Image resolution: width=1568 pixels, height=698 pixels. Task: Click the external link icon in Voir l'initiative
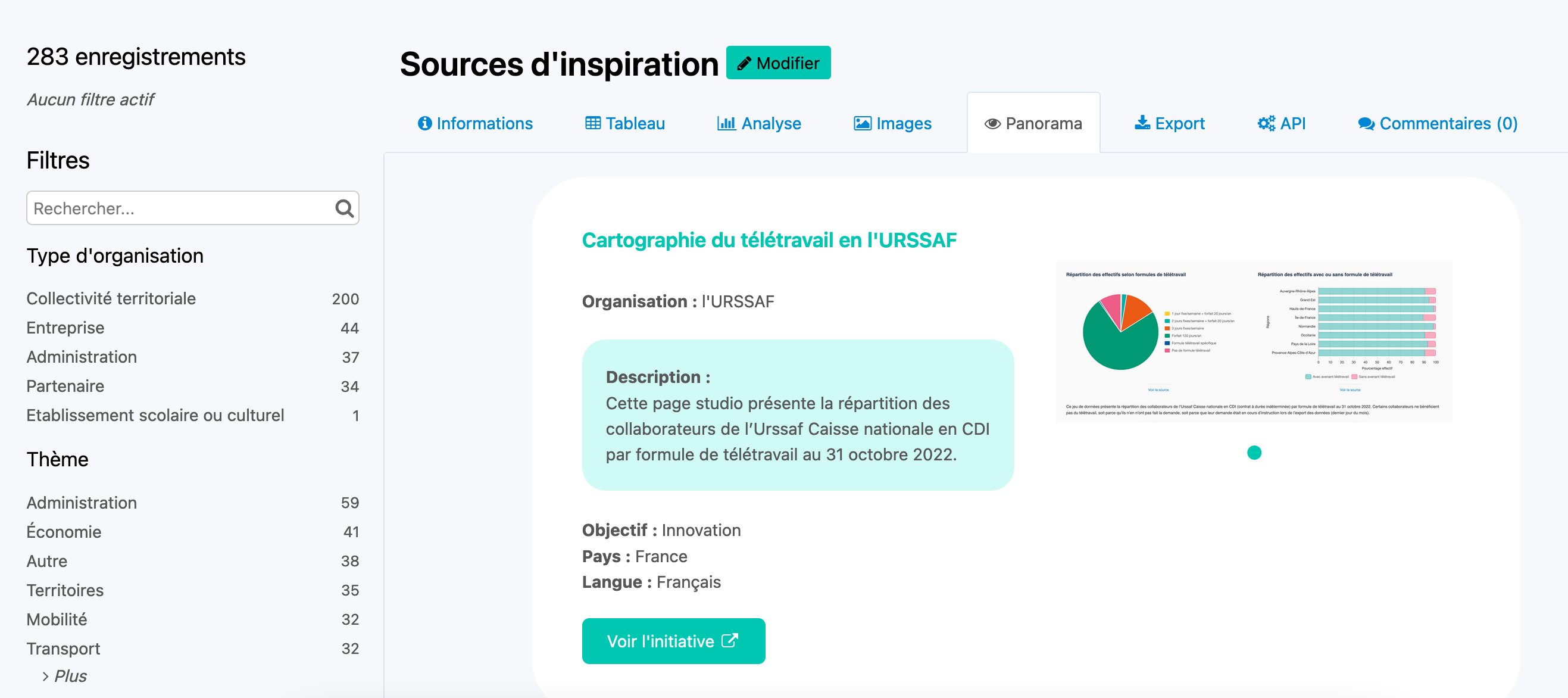pyautogui.click(x=729, y=640)
